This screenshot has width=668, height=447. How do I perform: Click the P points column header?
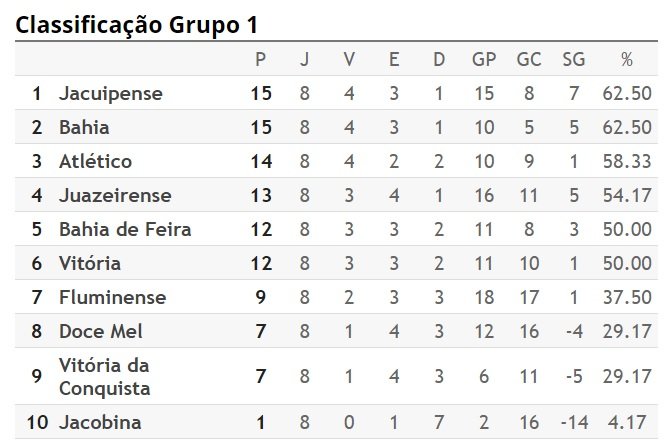[x=260, y=59]
